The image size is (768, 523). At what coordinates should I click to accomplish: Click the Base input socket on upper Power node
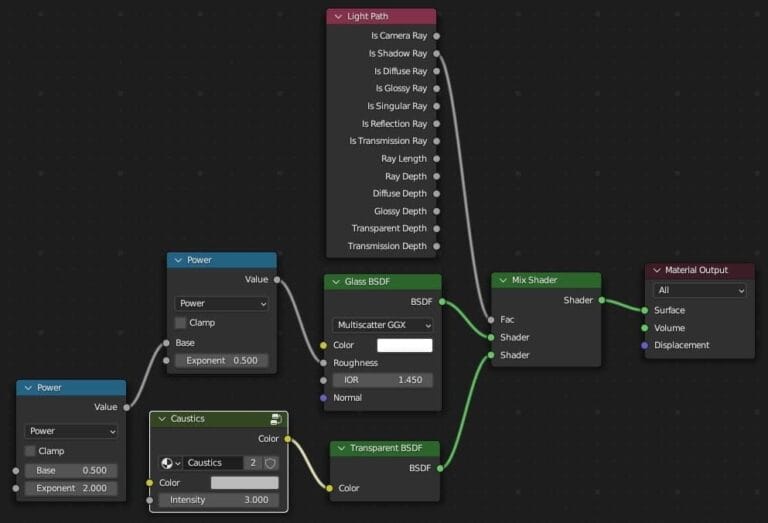[166, 343]
